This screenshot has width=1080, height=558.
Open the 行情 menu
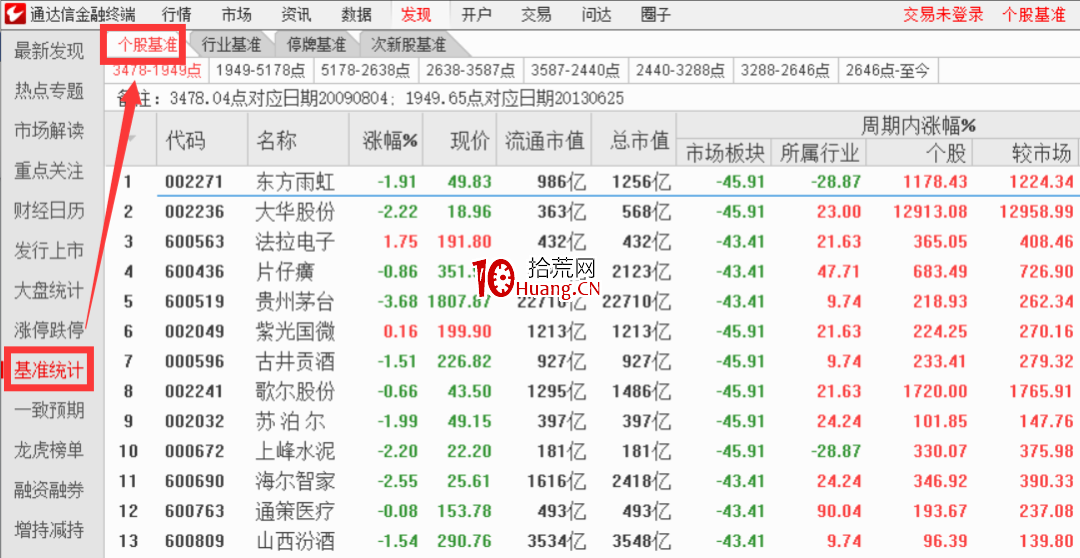pyautogui.click(x=177, y=14)
